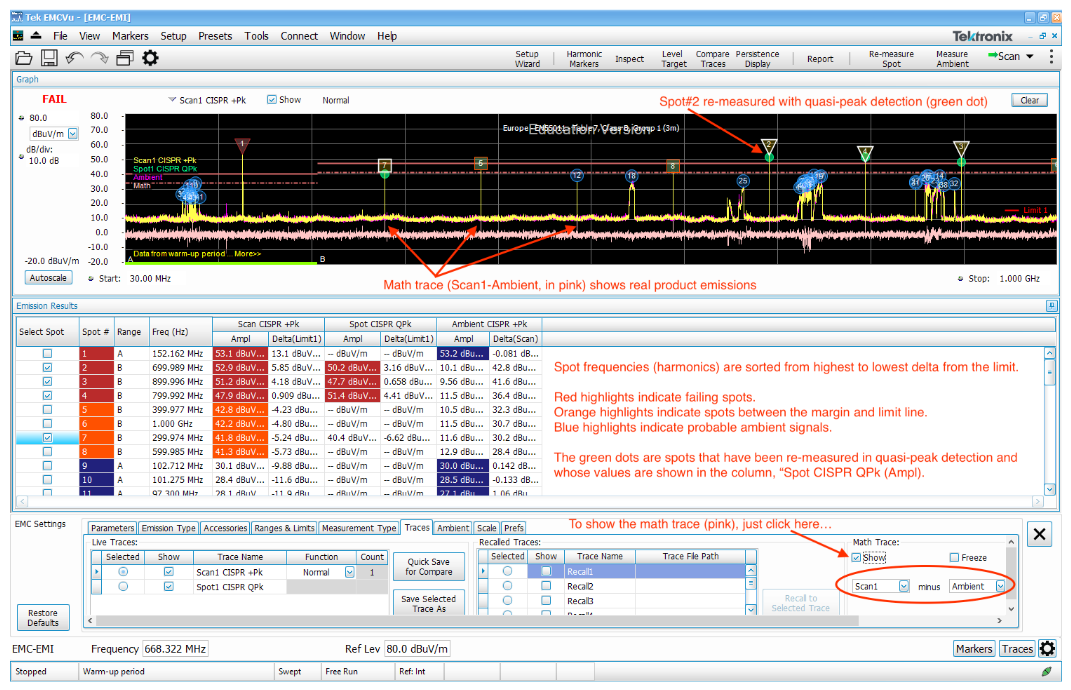Open the Tools menu

(256, 36)
